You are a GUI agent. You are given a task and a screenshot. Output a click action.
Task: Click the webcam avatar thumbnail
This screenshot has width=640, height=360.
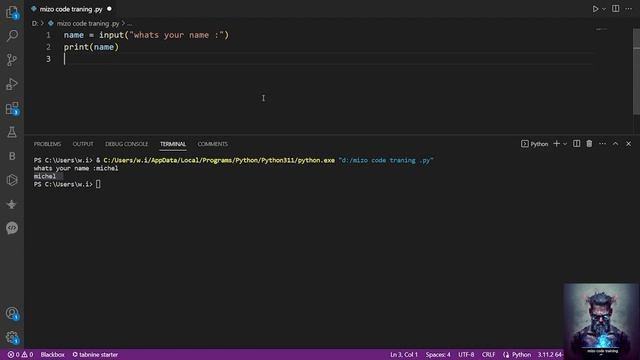[601, 322]
